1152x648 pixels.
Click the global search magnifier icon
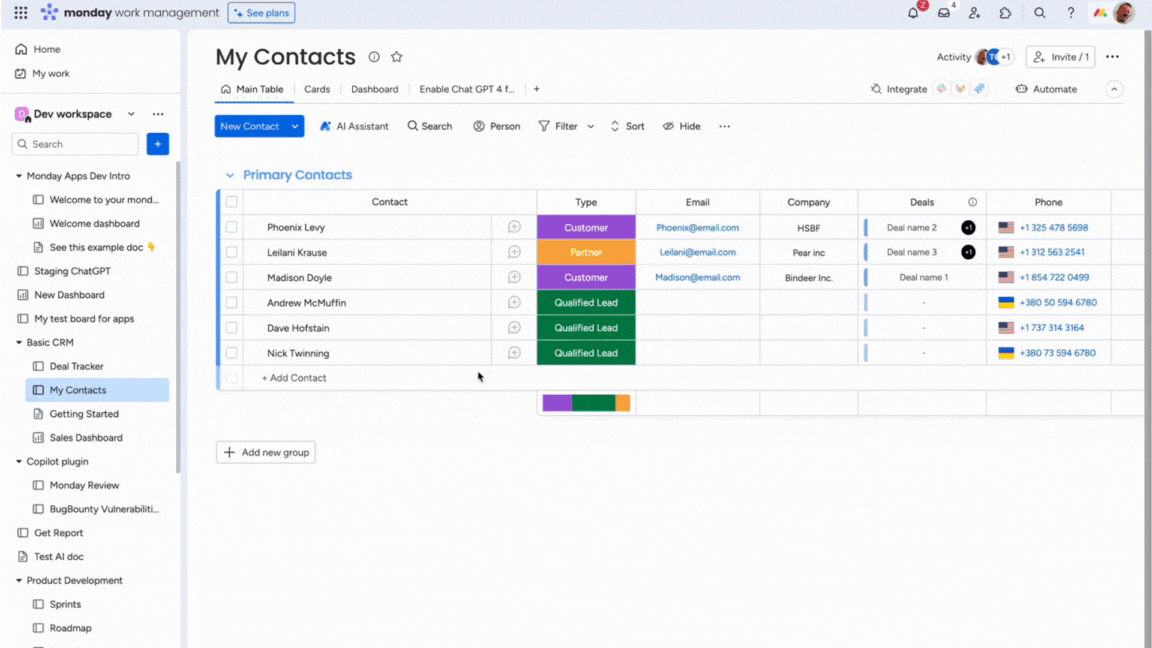click(x=1040, y=12)
